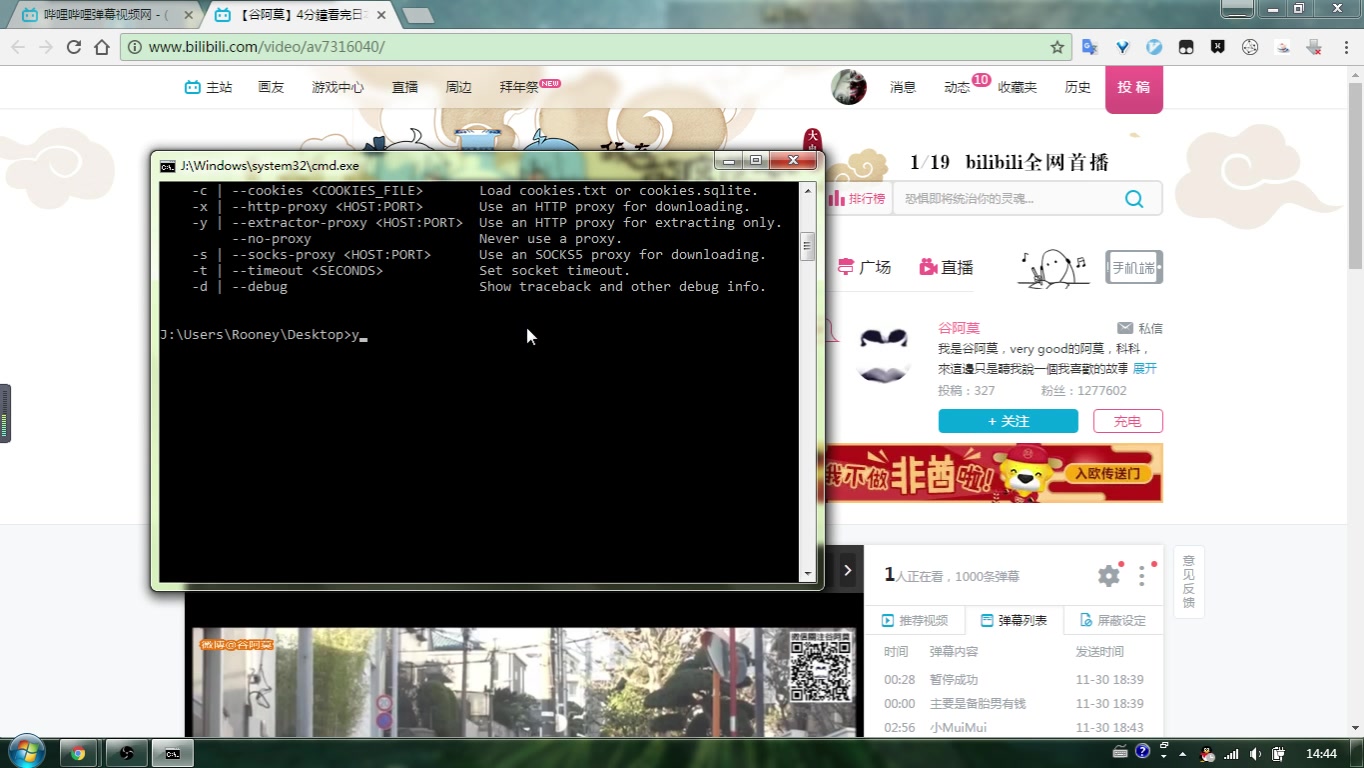Click the download extension icon with red x
Image resolution: width=1364 pixels, height=768 pixels.
pos(1314,47)
